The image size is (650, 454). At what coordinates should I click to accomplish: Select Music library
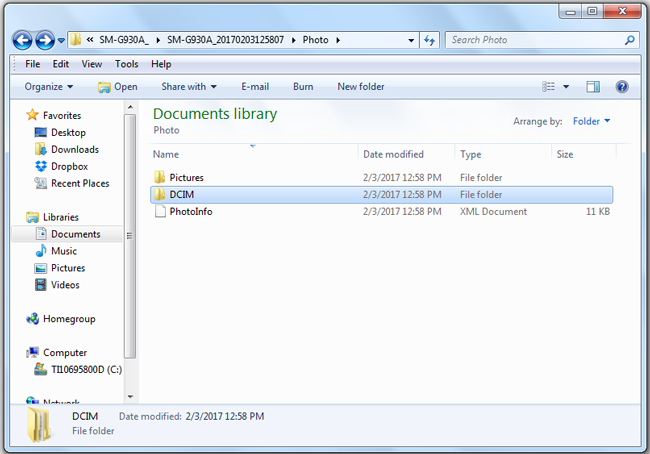[x=56, y=251]
